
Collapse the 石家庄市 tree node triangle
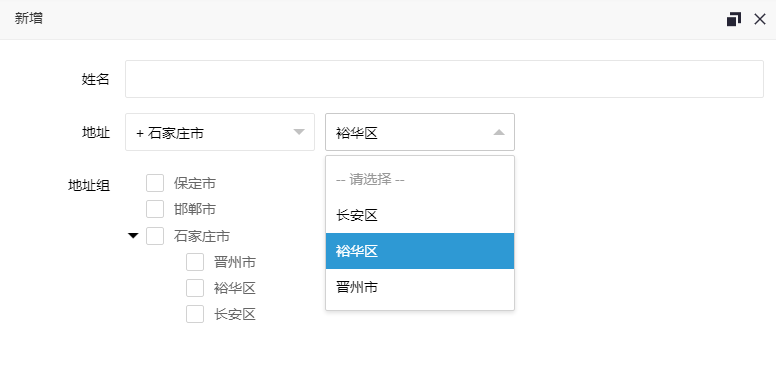click(133, 236)
